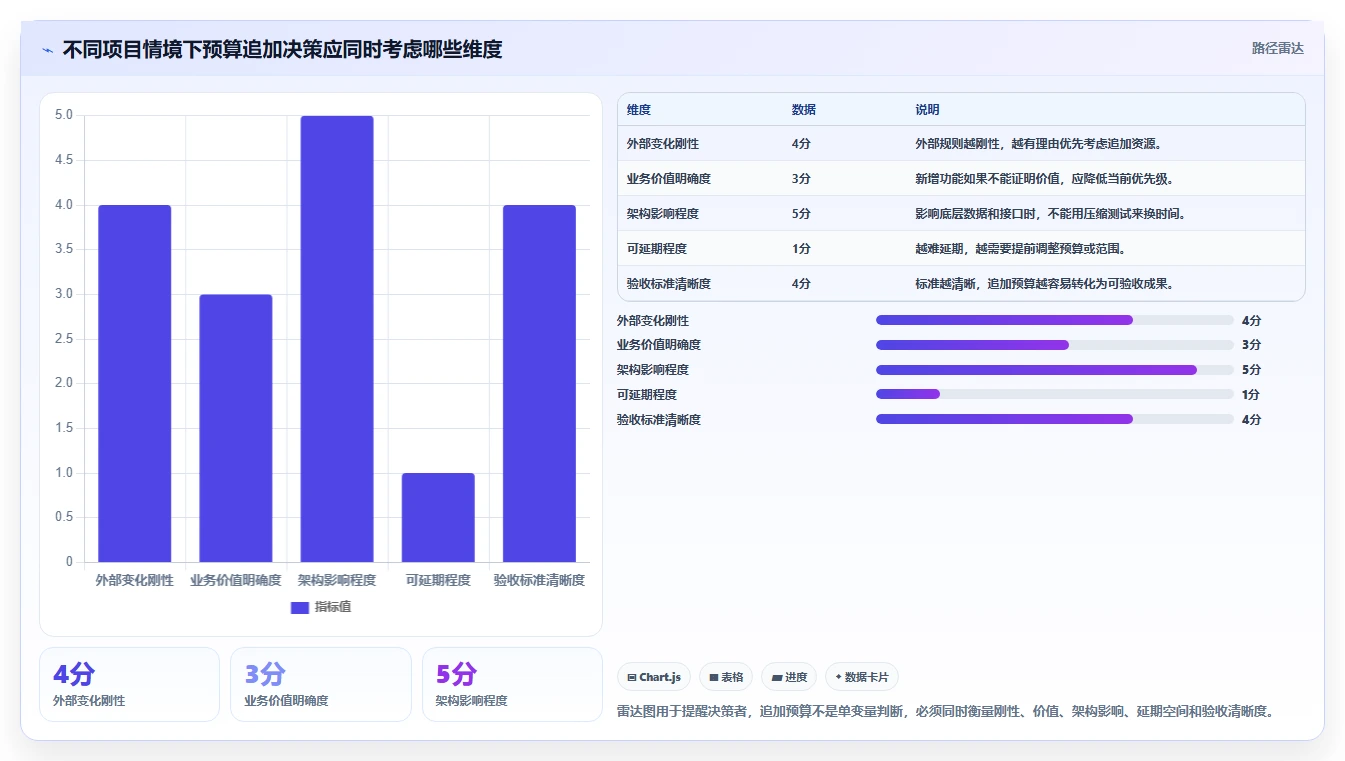Click the 验收标准清晰度 bar in chart

point(539,383)
